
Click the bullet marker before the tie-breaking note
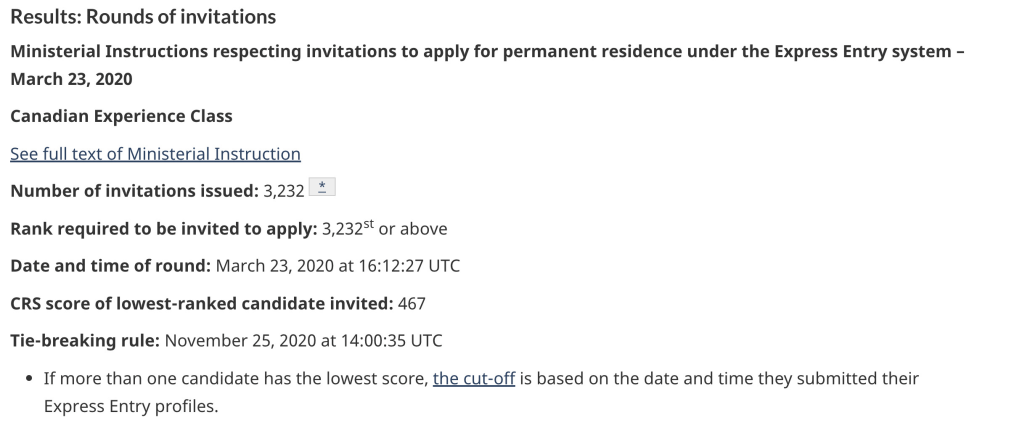pyautogui.click(x=29, y=380)
